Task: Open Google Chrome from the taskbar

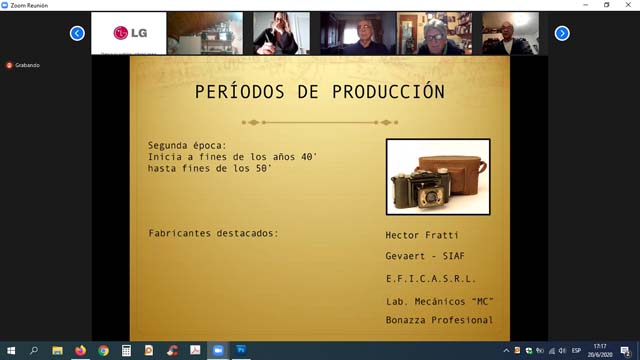Action: (x=103, y=350)
